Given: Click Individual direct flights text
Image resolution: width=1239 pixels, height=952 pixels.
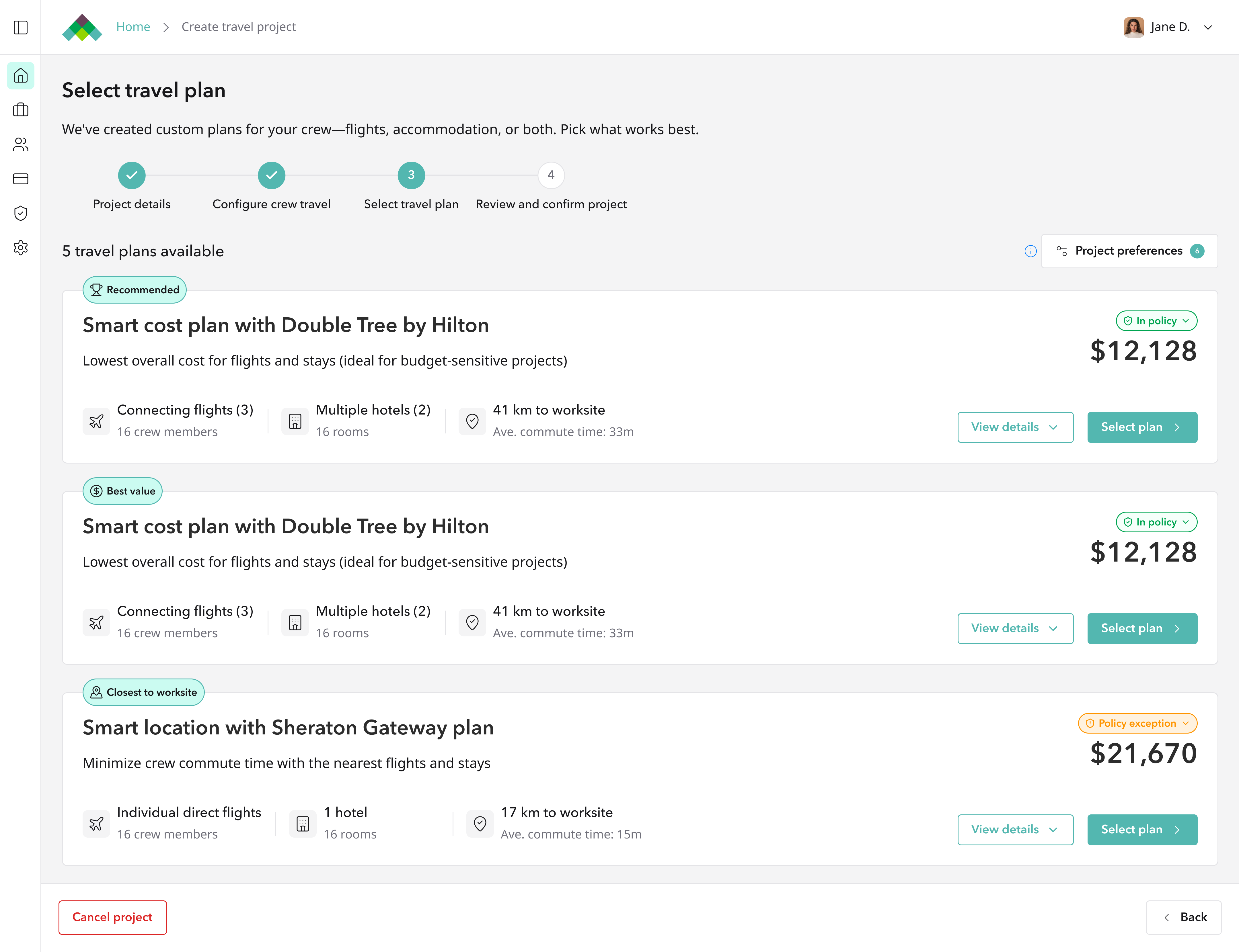Looking at the screenshot, I should 189,813.
